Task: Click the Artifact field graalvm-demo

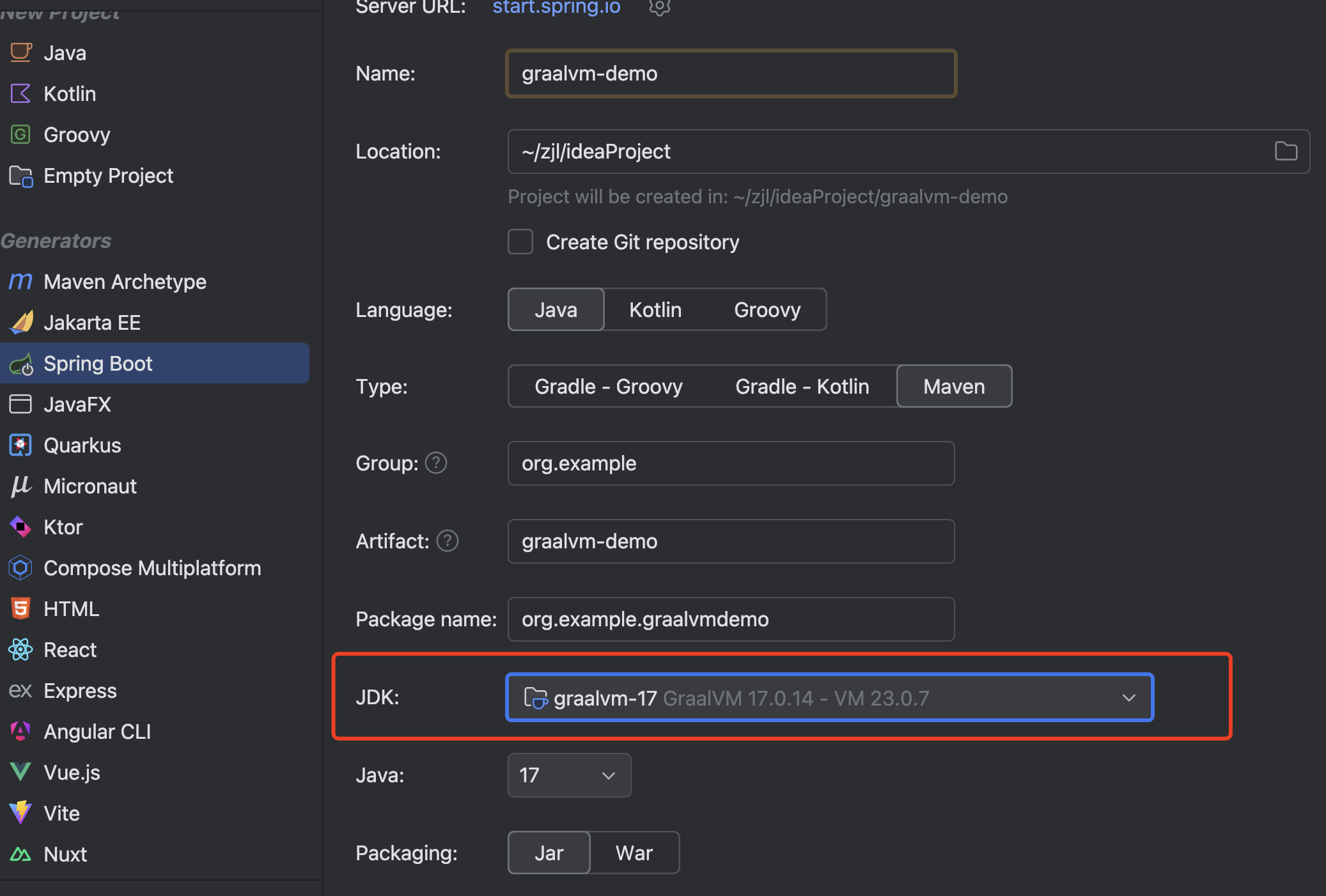Action: tap(731, 541)
